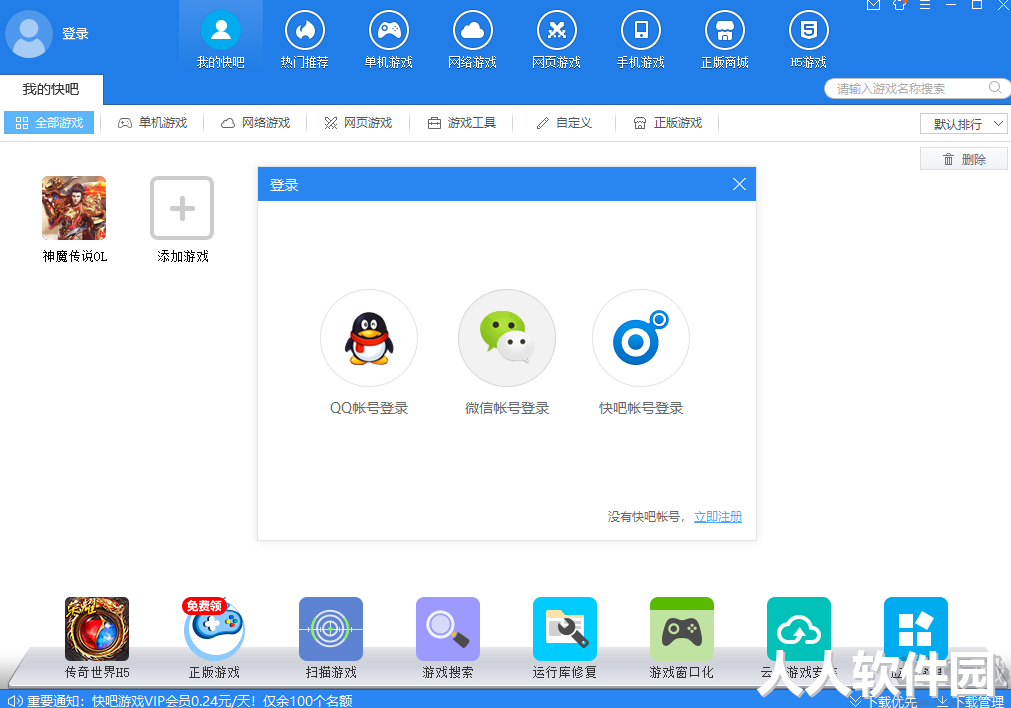Image resolution: width=1011 pixels, height=708 pixels.
Task: Open the 扫描游戏 dock icon
Action: pos(331,629)
